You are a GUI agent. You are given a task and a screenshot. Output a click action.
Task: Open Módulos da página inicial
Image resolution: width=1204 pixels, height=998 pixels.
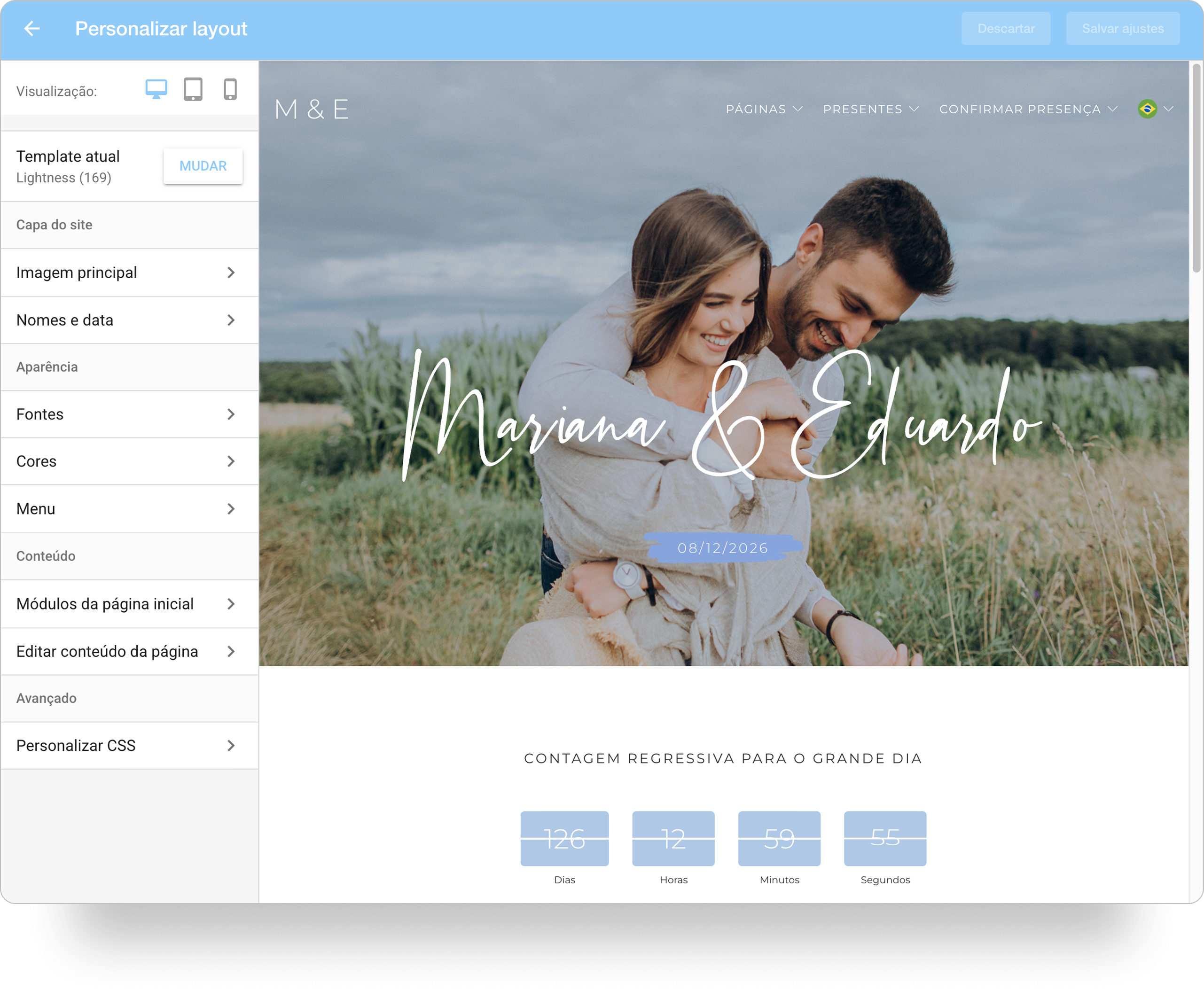pos(130,604)
